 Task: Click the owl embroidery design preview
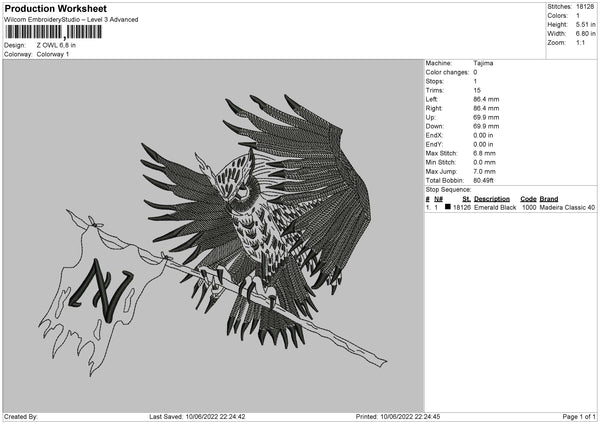tap(213, 235)
